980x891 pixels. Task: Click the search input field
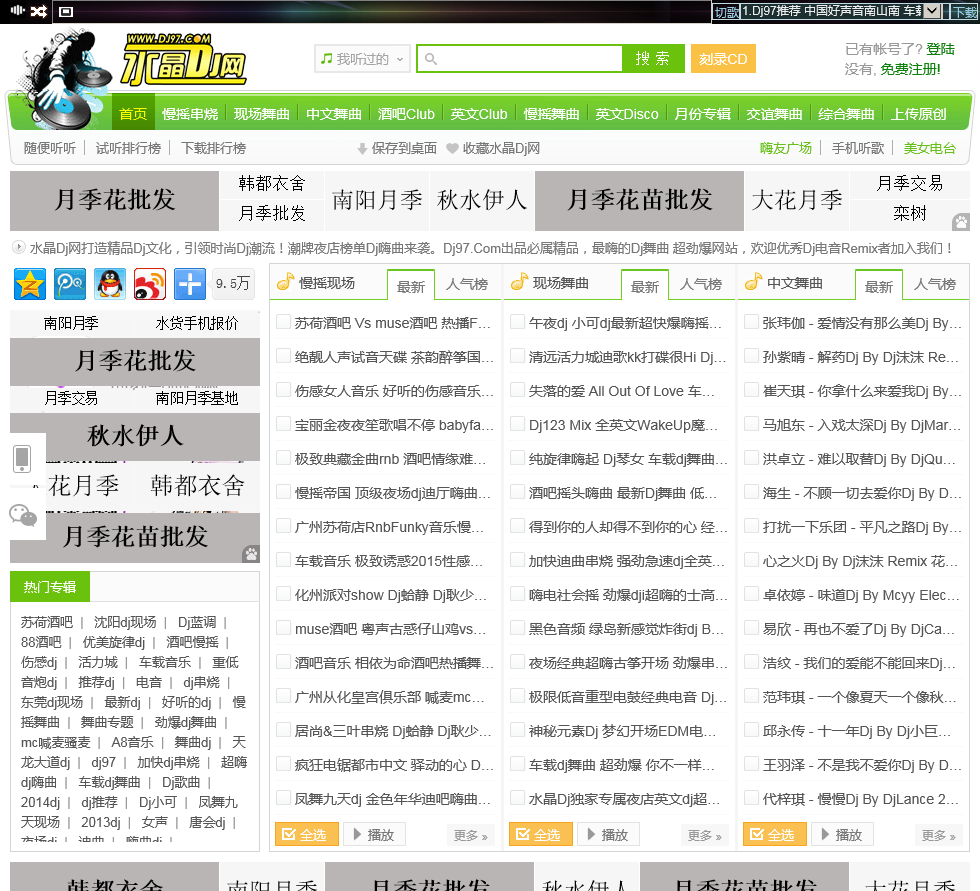click(x=521, y=59)
